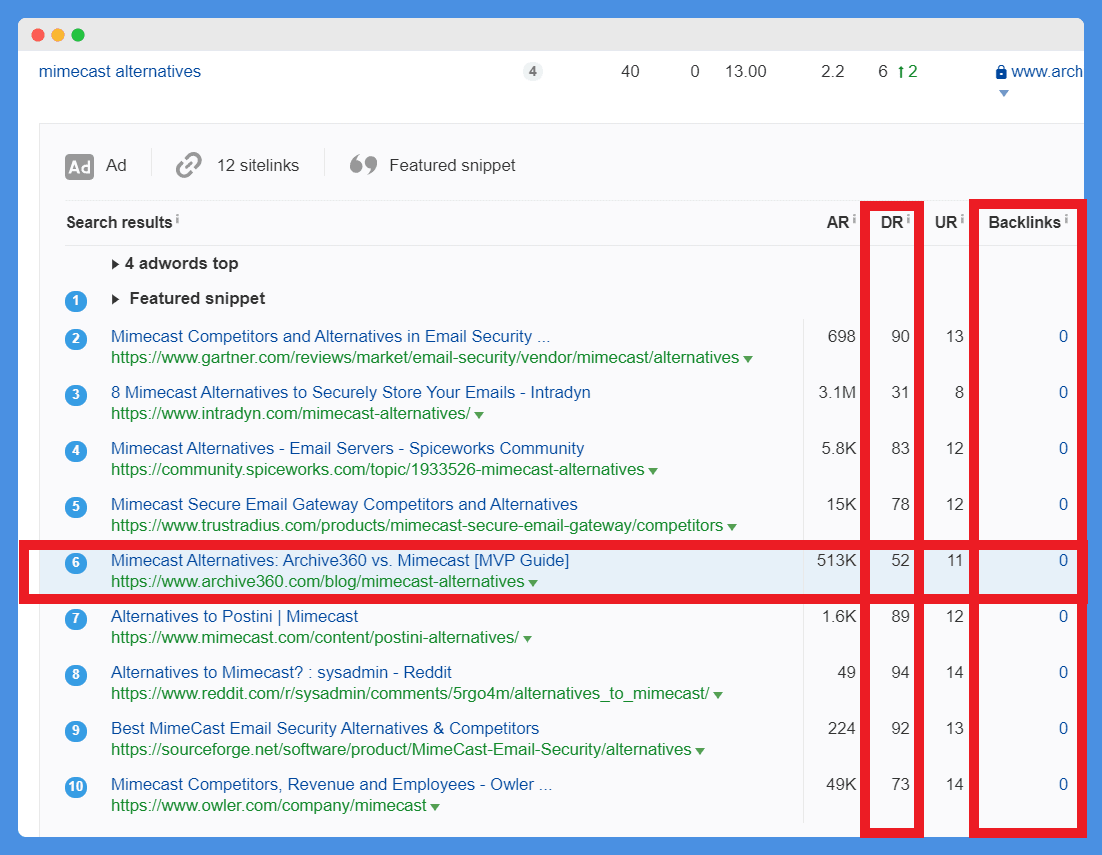Open the gartner.com URL dropdown arrow
Image resolution: width=1102 pixels, height=855 pixels.
(748, 359)
